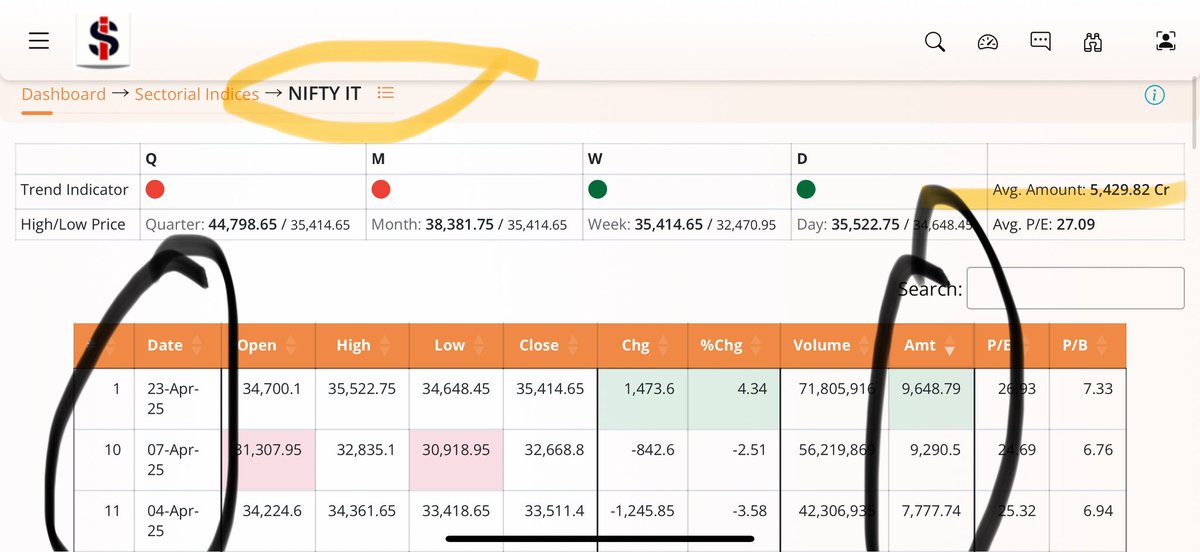Open the user profile icon
The width and height of the screenshot is (1200, 552).
[1165, 41]
